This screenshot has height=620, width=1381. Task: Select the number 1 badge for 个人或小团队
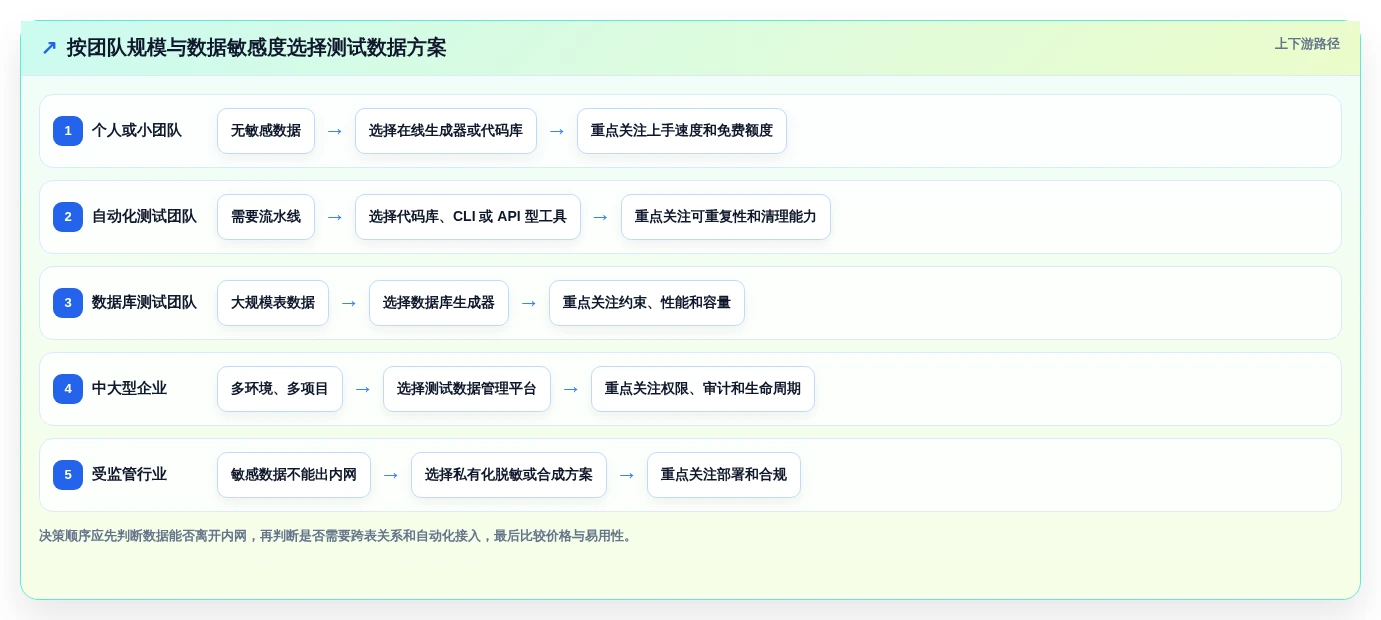(x=68, y=131)
